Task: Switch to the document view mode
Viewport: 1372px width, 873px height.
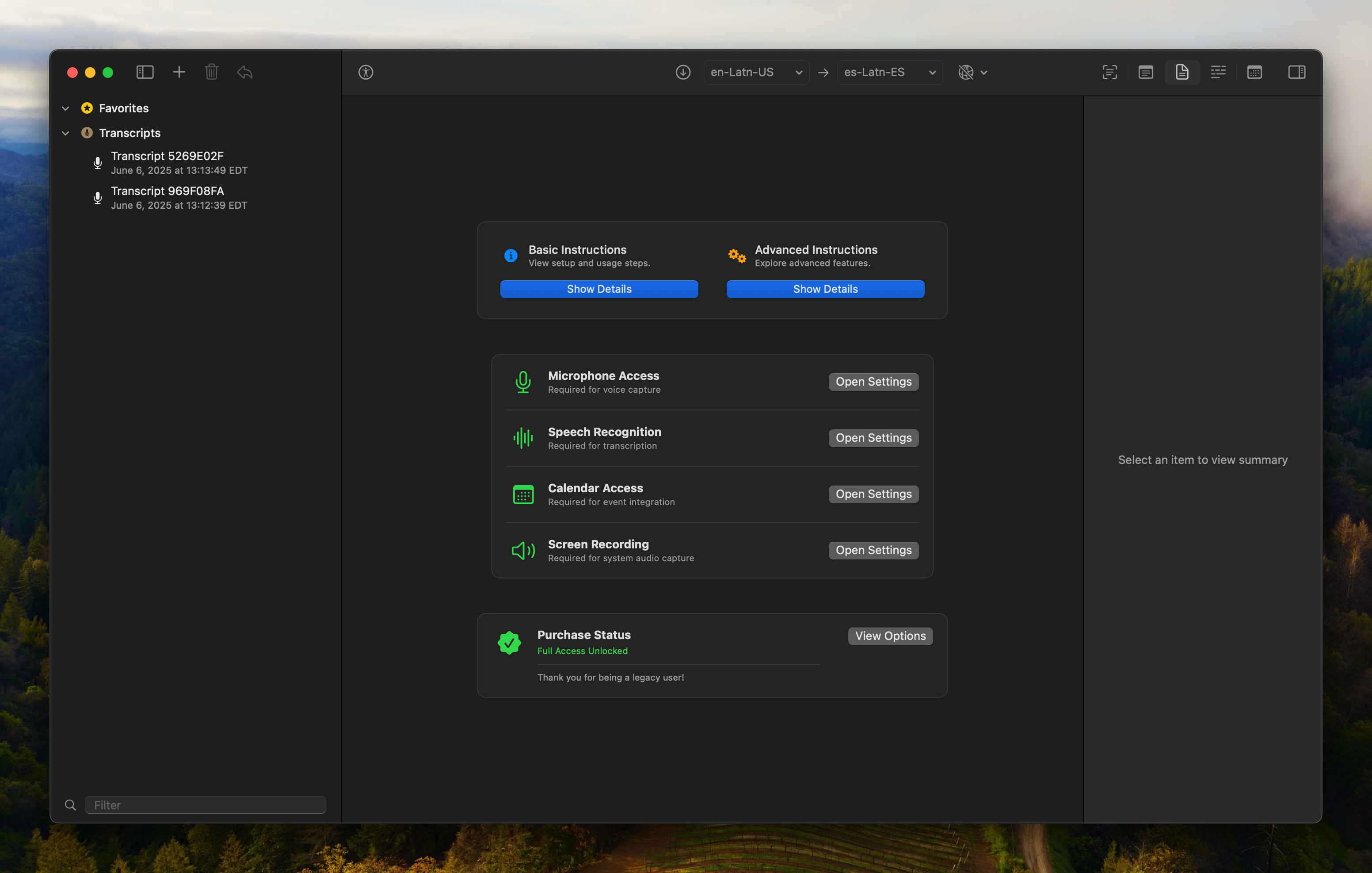Action: [1181, 73]
